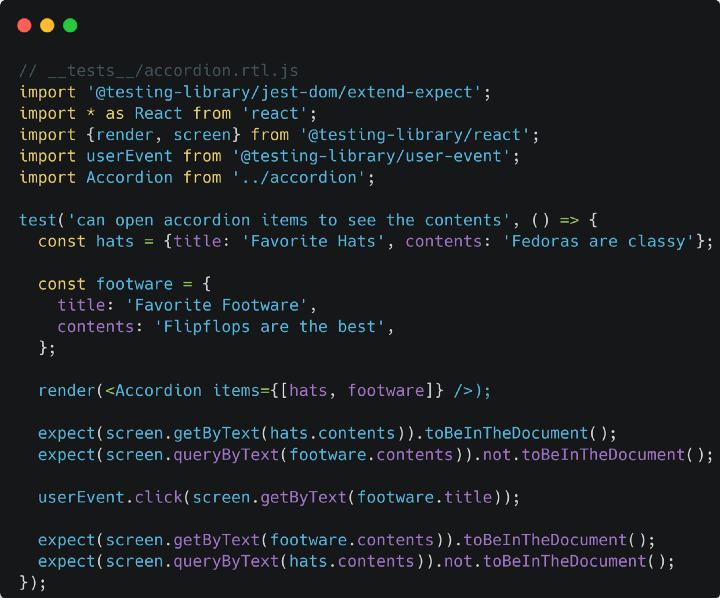Click 'userEvent' in its import line

[129, 156]
